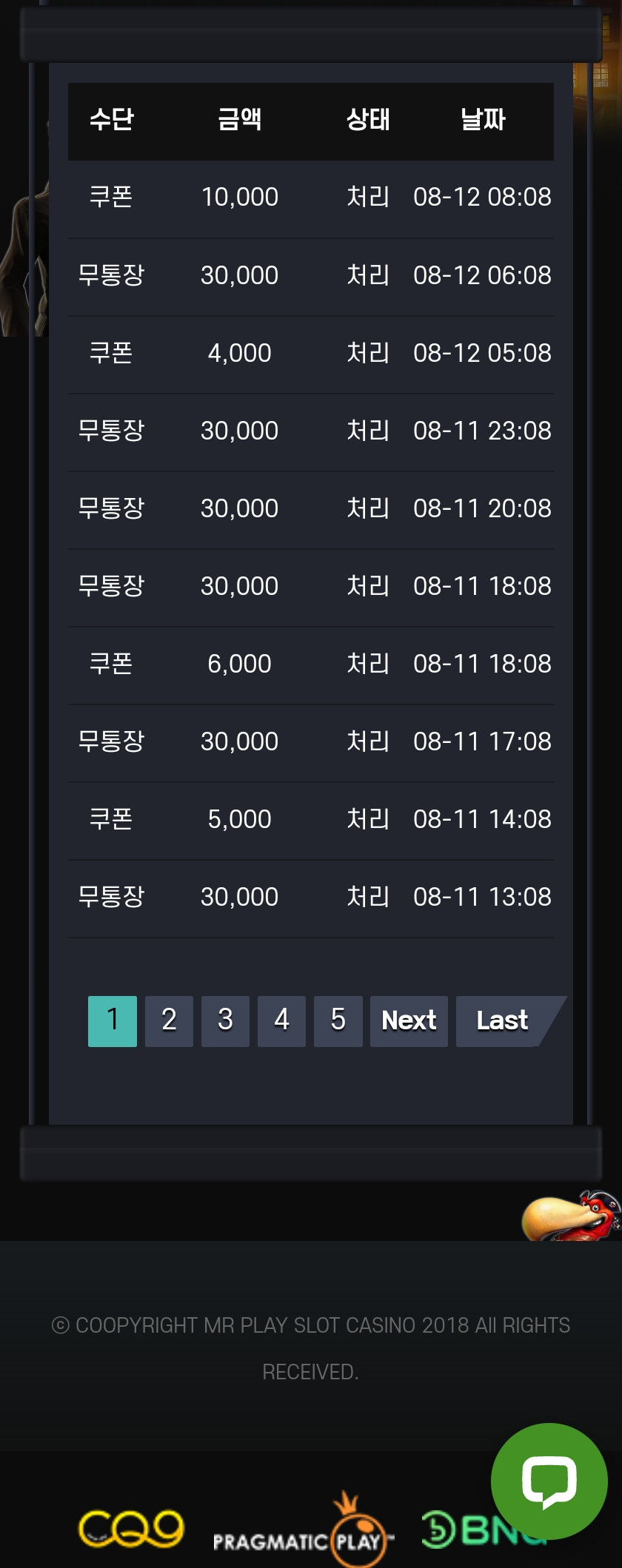Image resolution: width=622 pixels, height=1568 pixels.
Task: Select the active page 1 button
Action: click(x=113, y=1021)
